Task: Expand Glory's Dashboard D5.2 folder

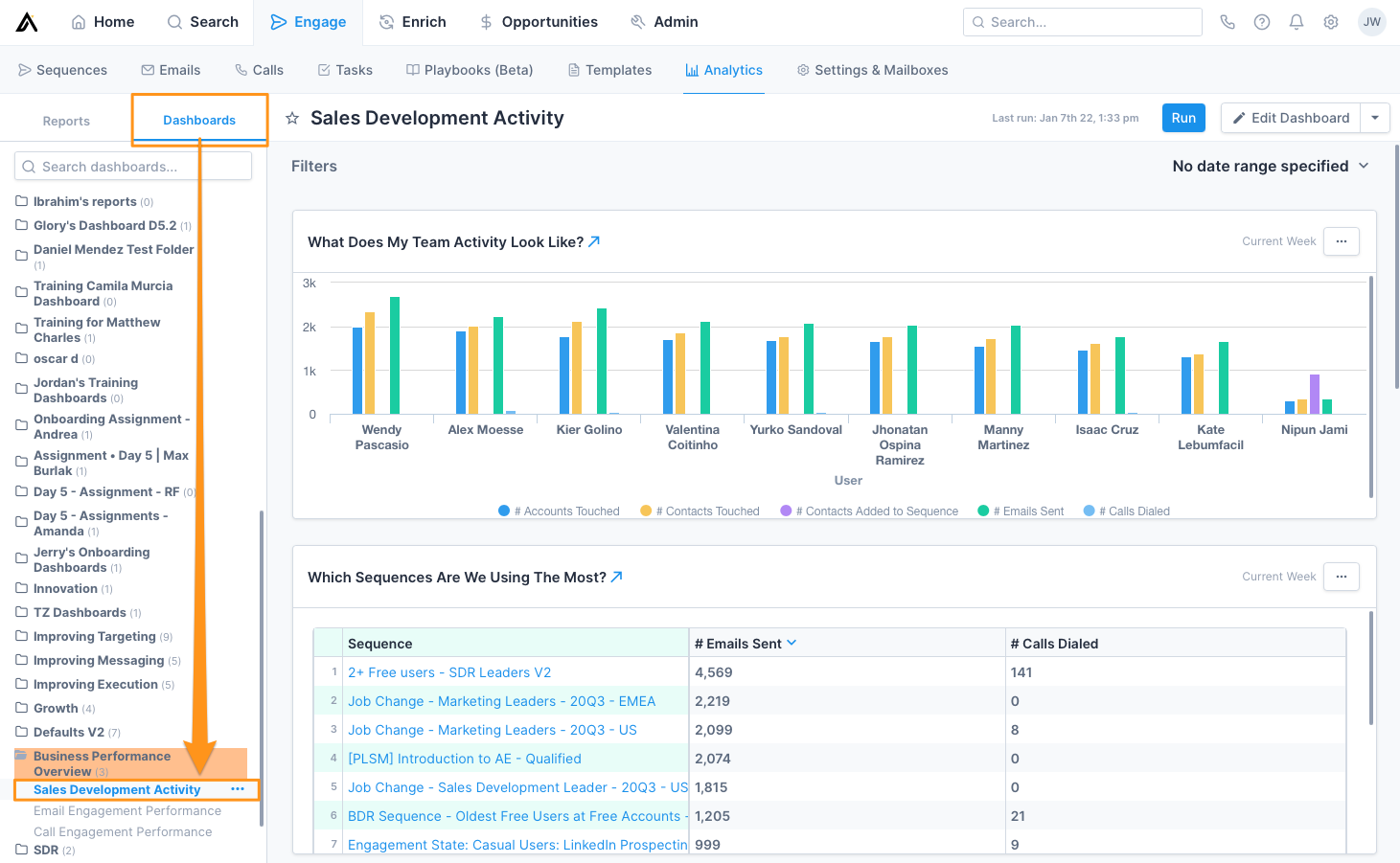Action: click(x=103, y=225)
